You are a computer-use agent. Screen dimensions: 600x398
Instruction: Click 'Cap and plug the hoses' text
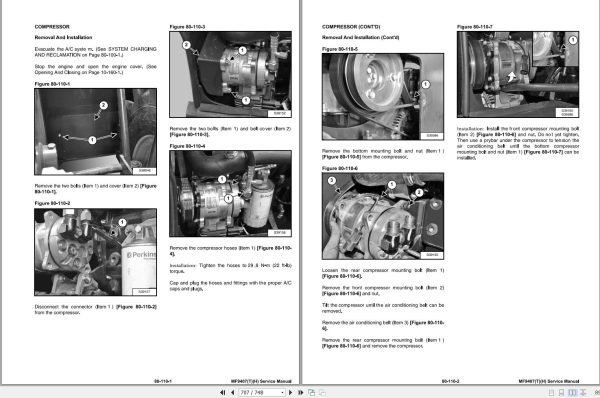[x=230, y=286]
